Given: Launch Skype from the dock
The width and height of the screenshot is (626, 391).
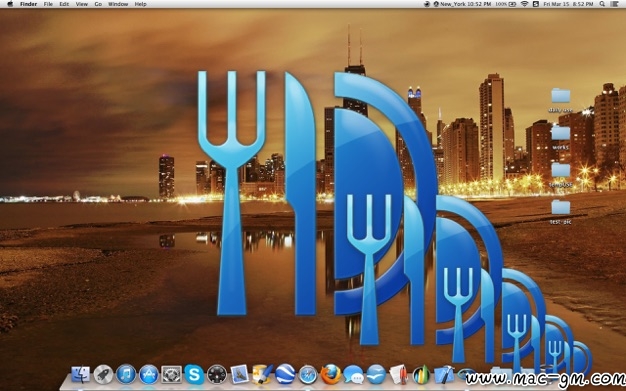Looking at the screenshot, I should click(194, 375).
